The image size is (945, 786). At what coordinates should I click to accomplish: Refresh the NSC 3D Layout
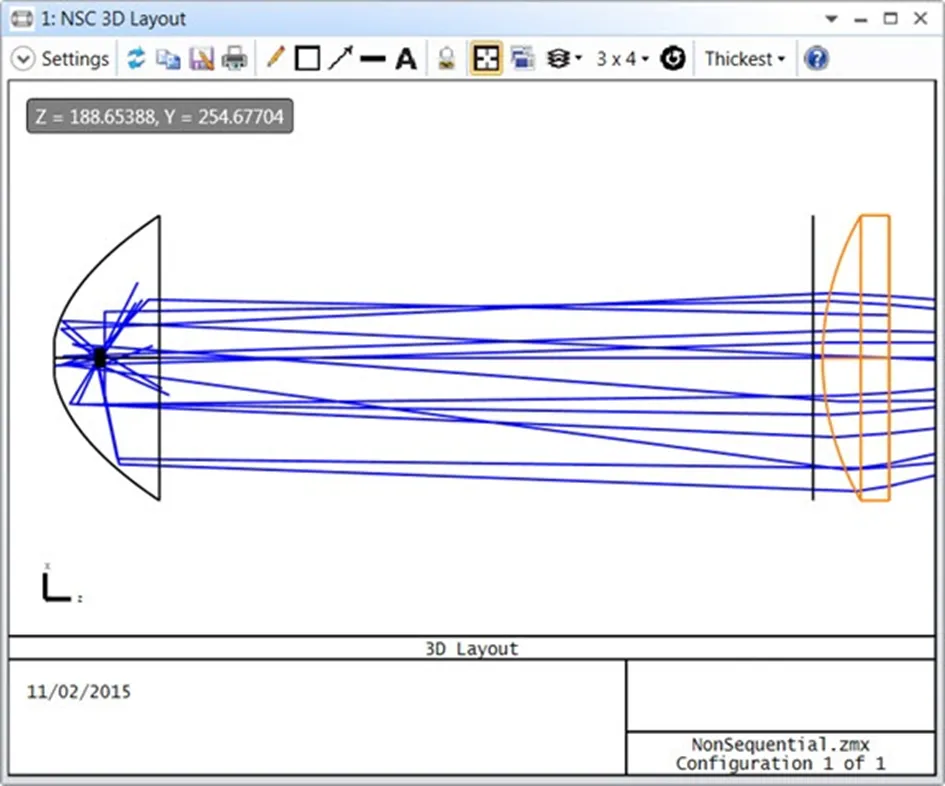click(x=136, y=59)
